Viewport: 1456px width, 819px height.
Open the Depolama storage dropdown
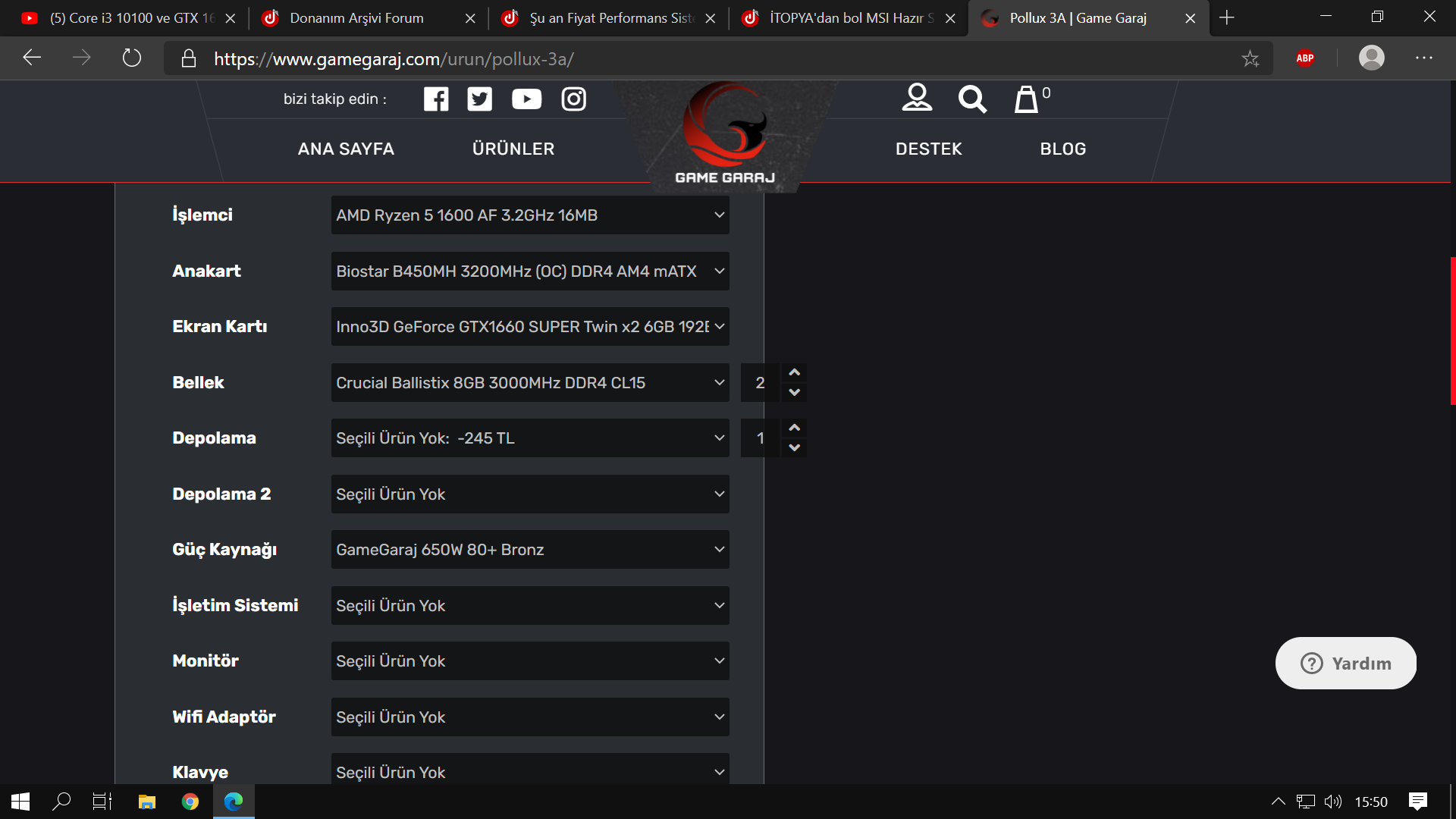click(530, 438)
